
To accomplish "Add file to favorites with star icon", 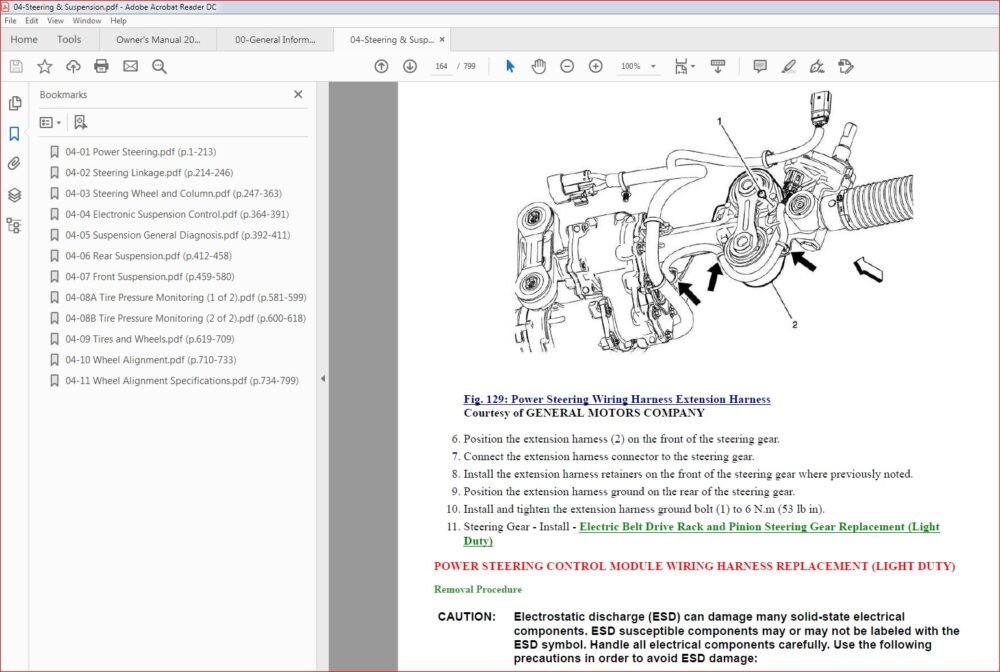I will [45, 66].
